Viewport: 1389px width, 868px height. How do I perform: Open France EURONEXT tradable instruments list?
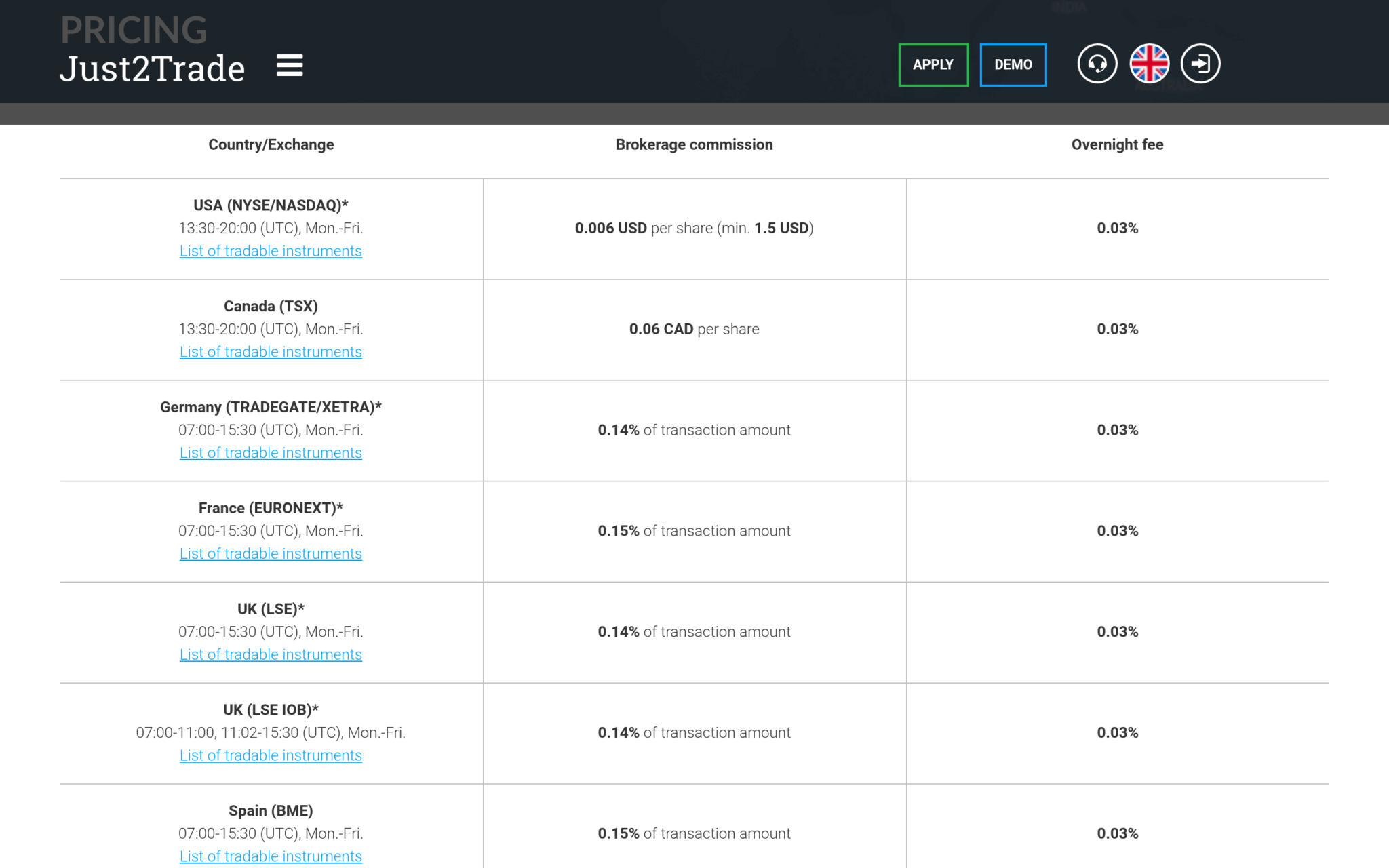click(x=271, y=554)
